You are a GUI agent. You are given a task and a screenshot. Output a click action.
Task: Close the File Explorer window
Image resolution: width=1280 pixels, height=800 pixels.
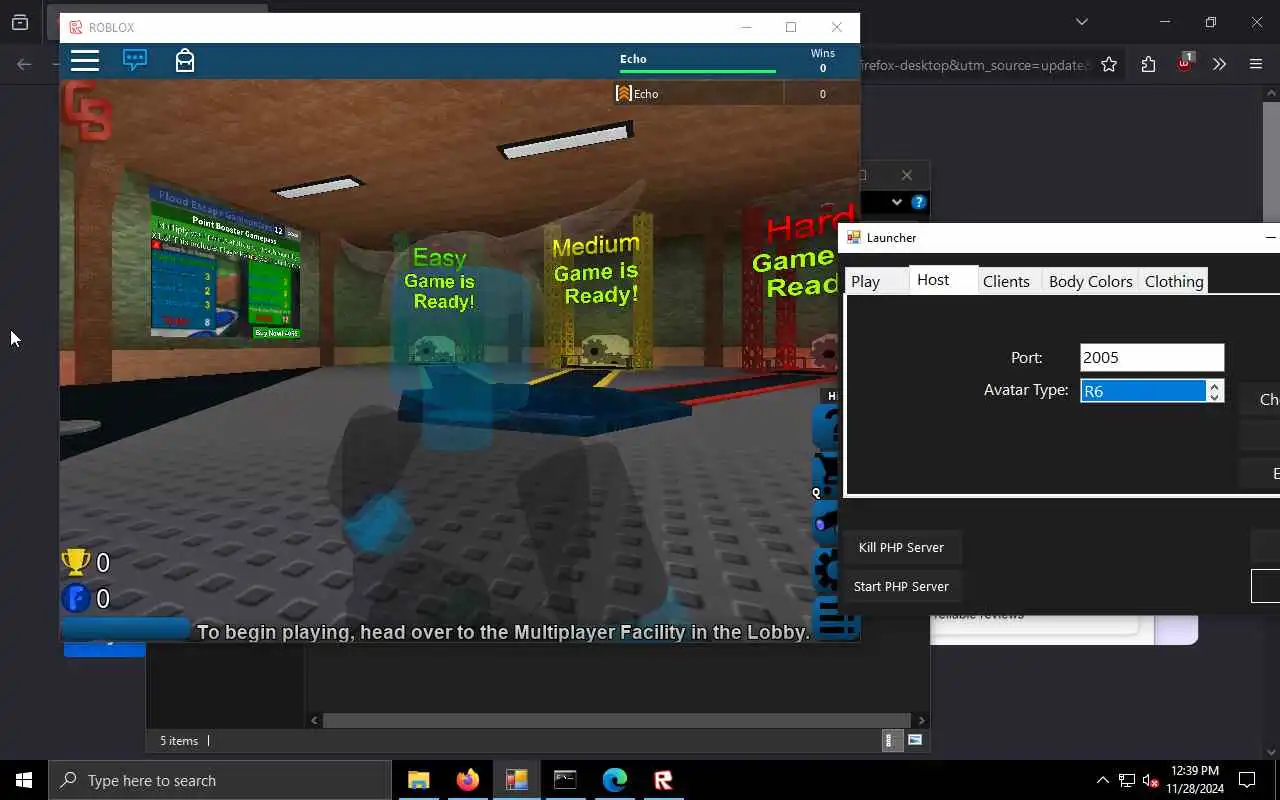click(907, 175)
